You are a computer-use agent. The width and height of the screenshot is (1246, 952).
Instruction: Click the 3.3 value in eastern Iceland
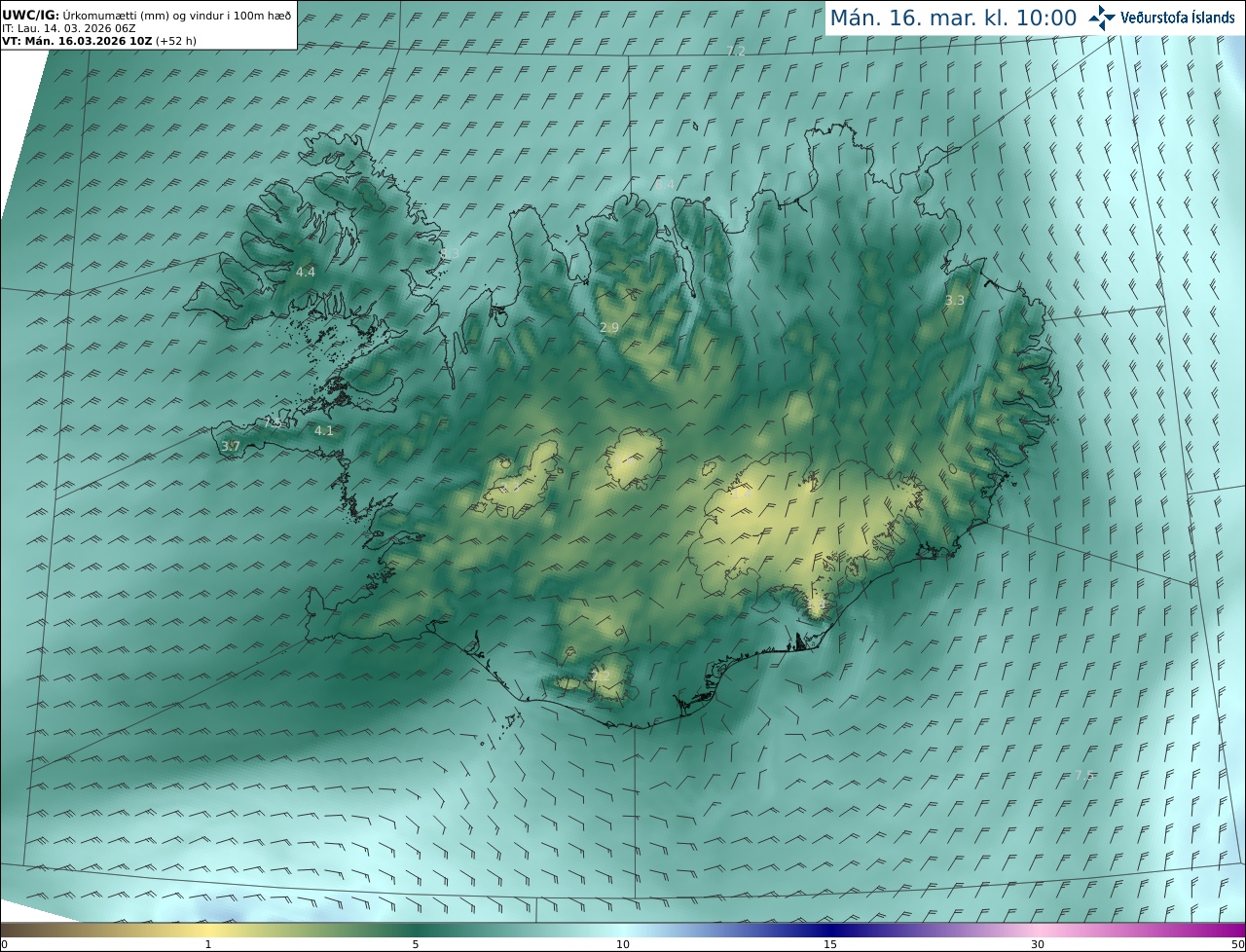click(955, 300)
